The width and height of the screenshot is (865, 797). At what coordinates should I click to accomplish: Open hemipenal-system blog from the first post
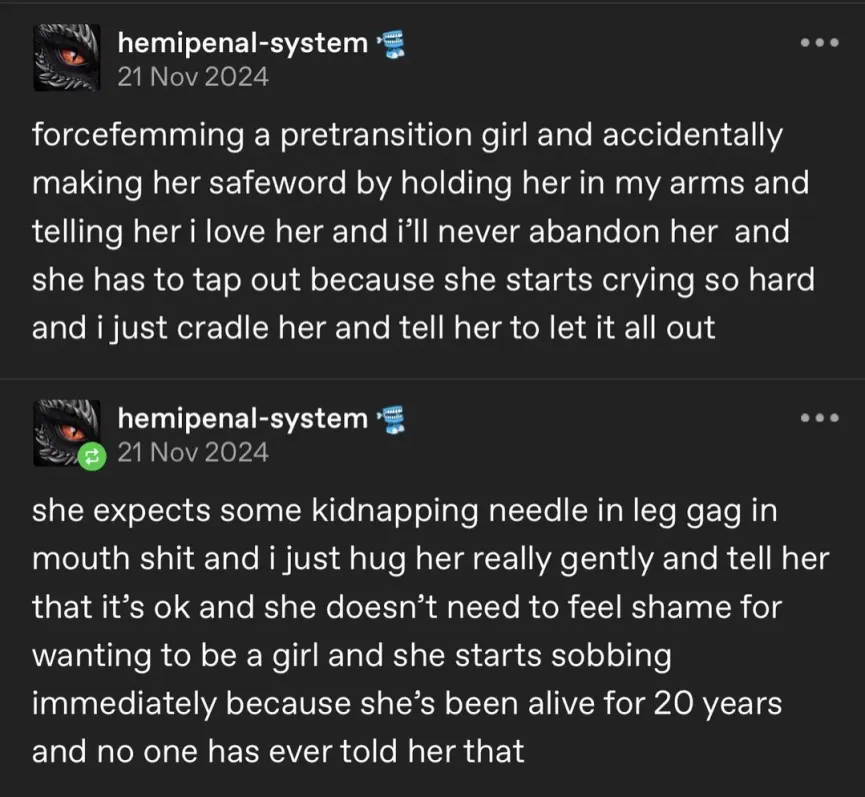click(x=242, y=43)
